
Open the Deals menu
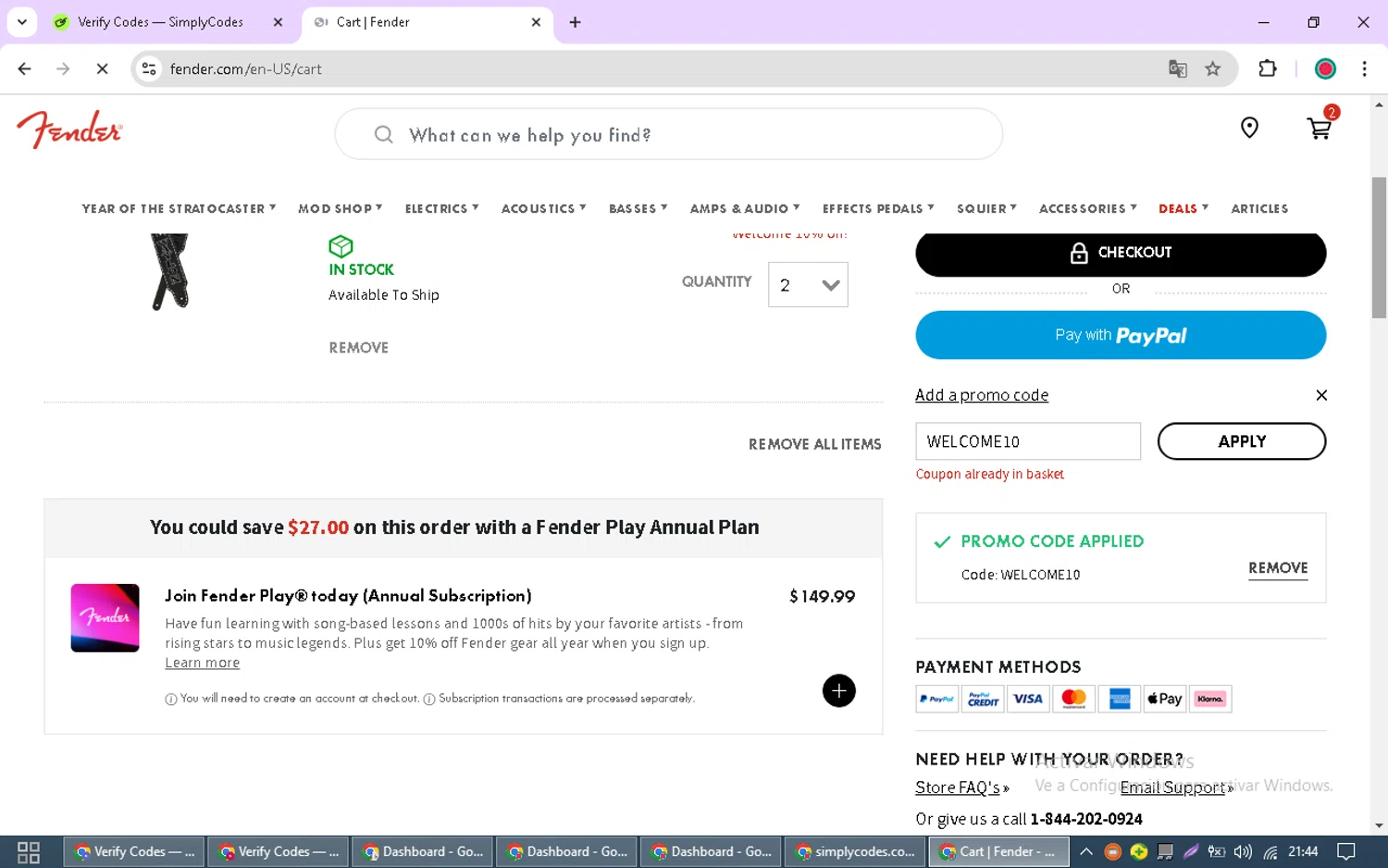click(x=1184, y=208)
